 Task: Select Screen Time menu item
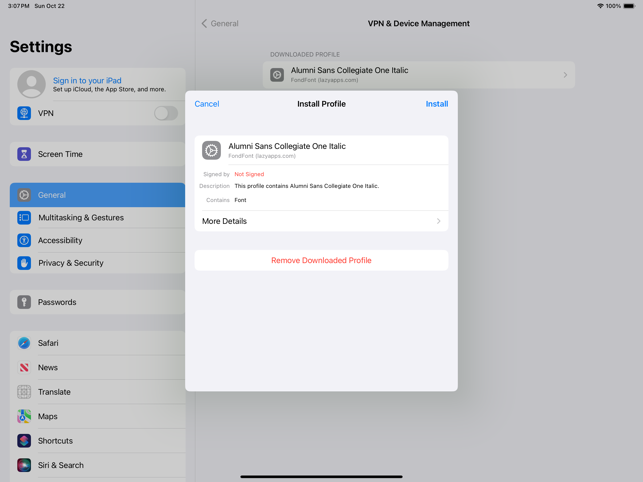pos(97,154)
